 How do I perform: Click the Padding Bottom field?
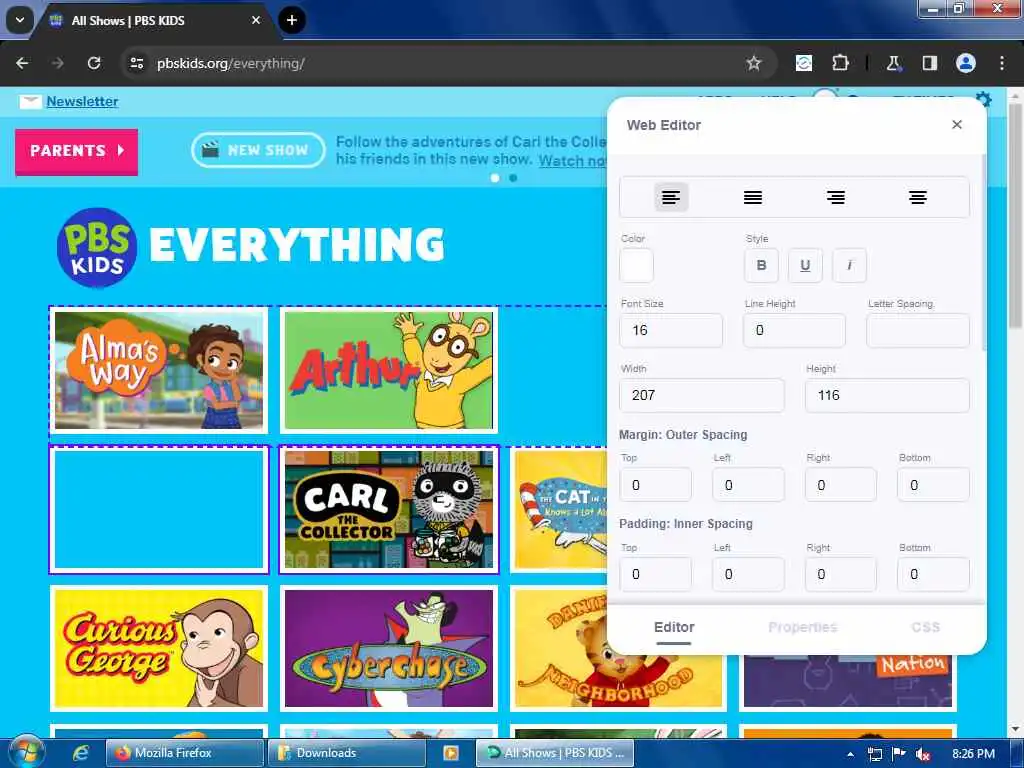(x=933, y=574)
